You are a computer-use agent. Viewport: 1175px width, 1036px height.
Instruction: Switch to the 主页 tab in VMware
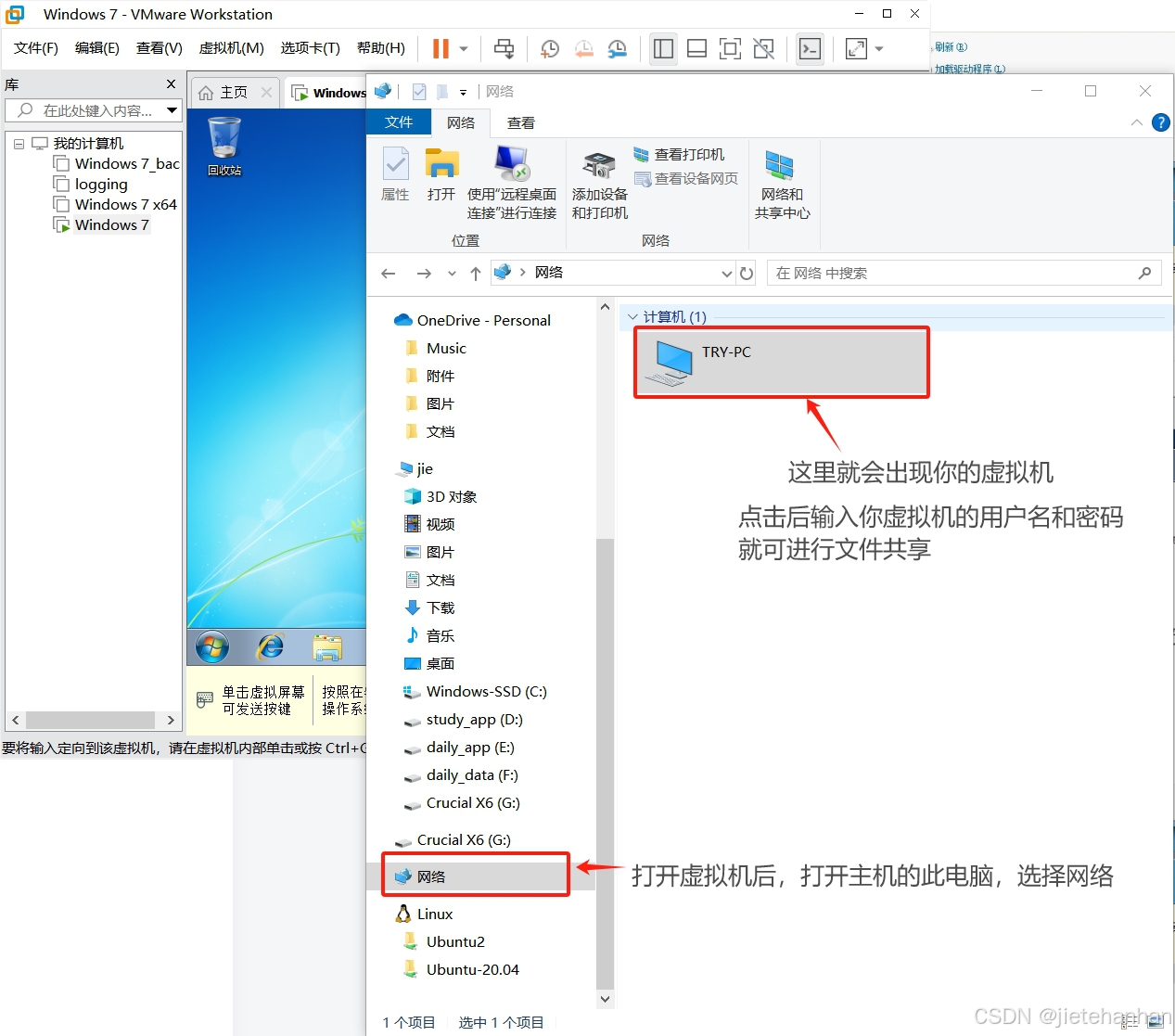[x=234, y=92]
